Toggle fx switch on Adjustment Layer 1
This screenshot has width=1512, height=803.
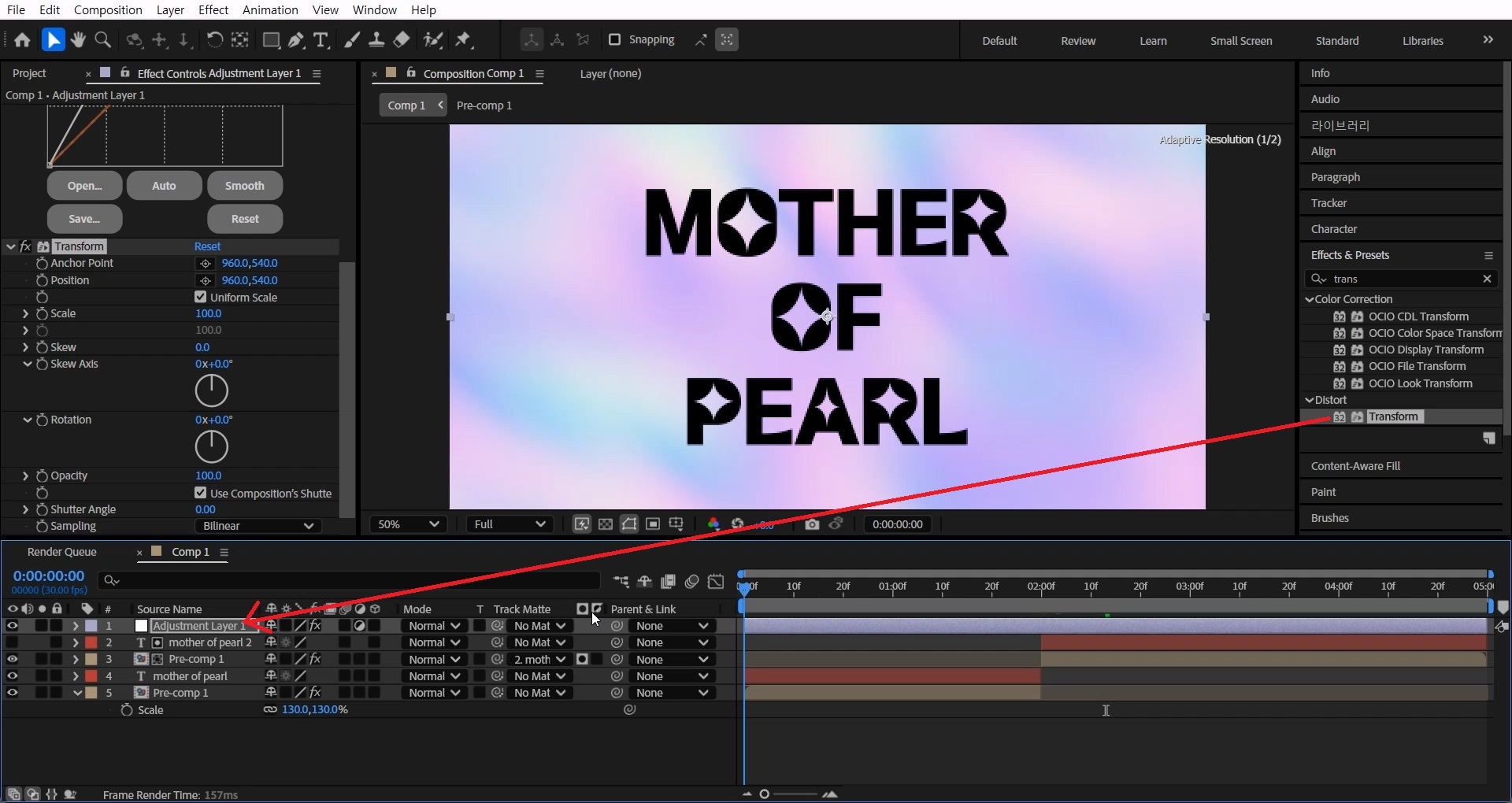coord(315,626)
